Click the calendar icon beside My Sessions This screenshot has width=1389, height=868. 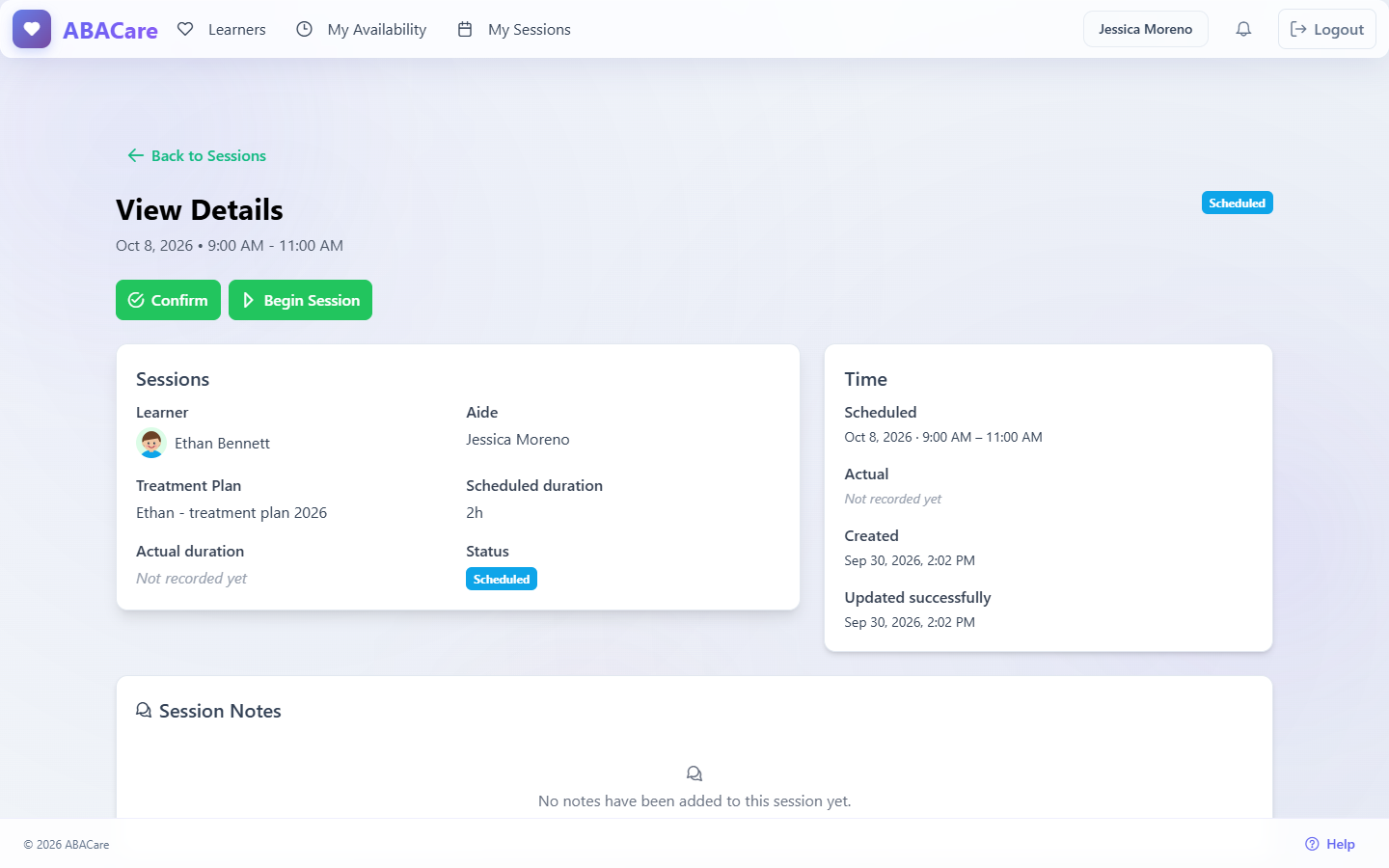pos(465,29)
